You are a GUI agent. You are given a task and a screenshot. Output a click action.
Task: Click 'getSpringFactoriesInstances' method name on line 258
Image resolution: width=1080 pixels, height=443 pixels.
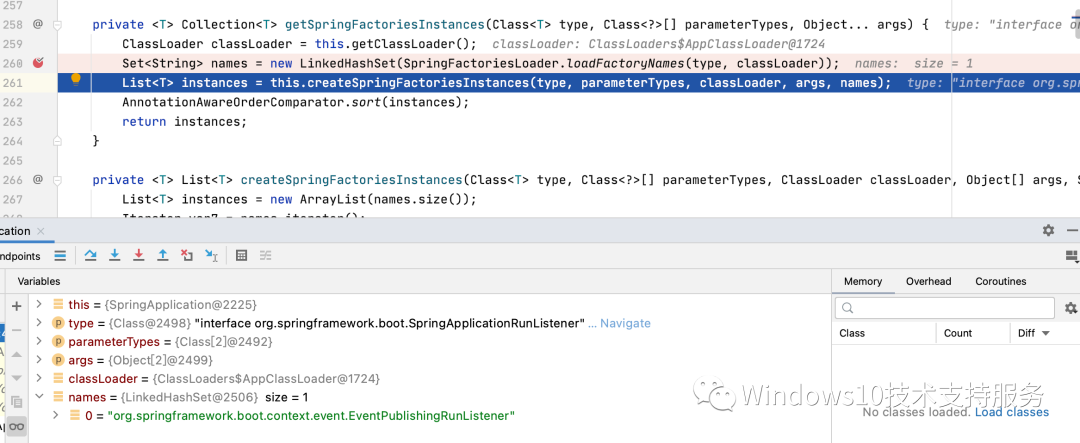click(384, 25)
